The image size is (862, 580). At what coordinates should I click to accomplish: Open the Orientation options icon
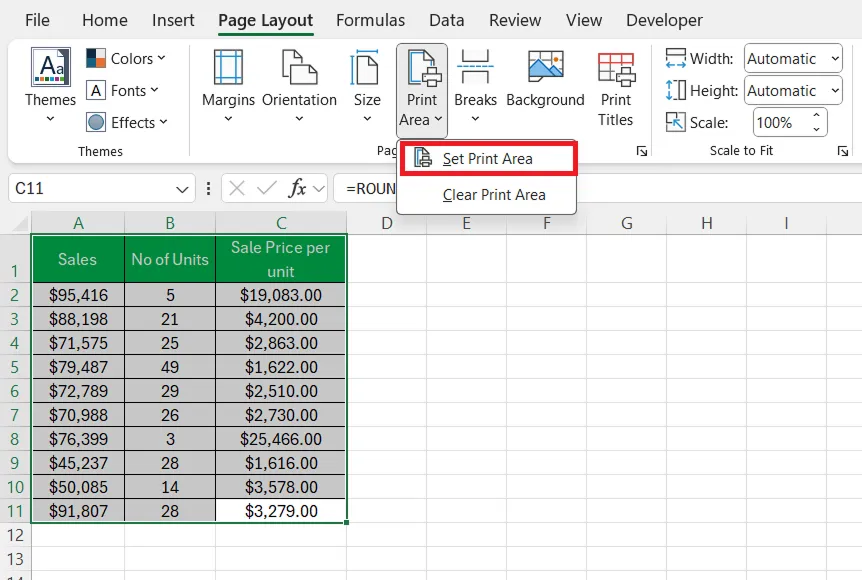[x=299, y=68]
